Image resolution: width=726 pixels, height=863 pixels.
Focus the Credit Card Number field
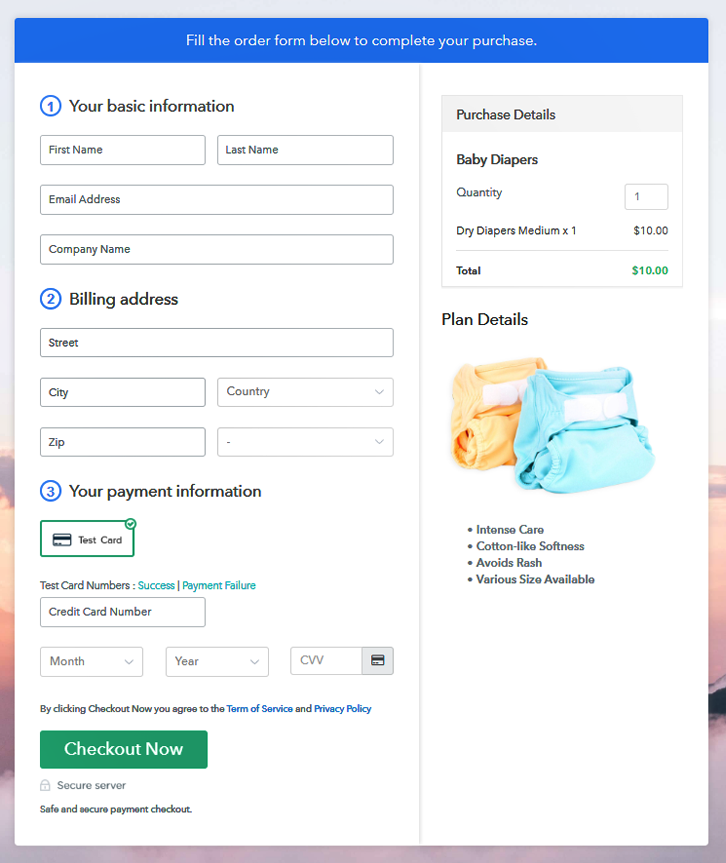(x=122, y=612)
